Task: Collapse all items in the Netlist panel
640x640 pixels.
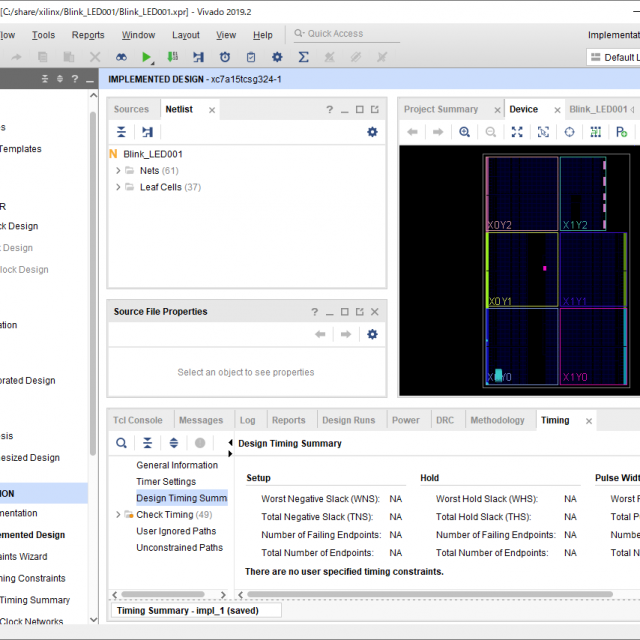Action: (x=121, y=132)
